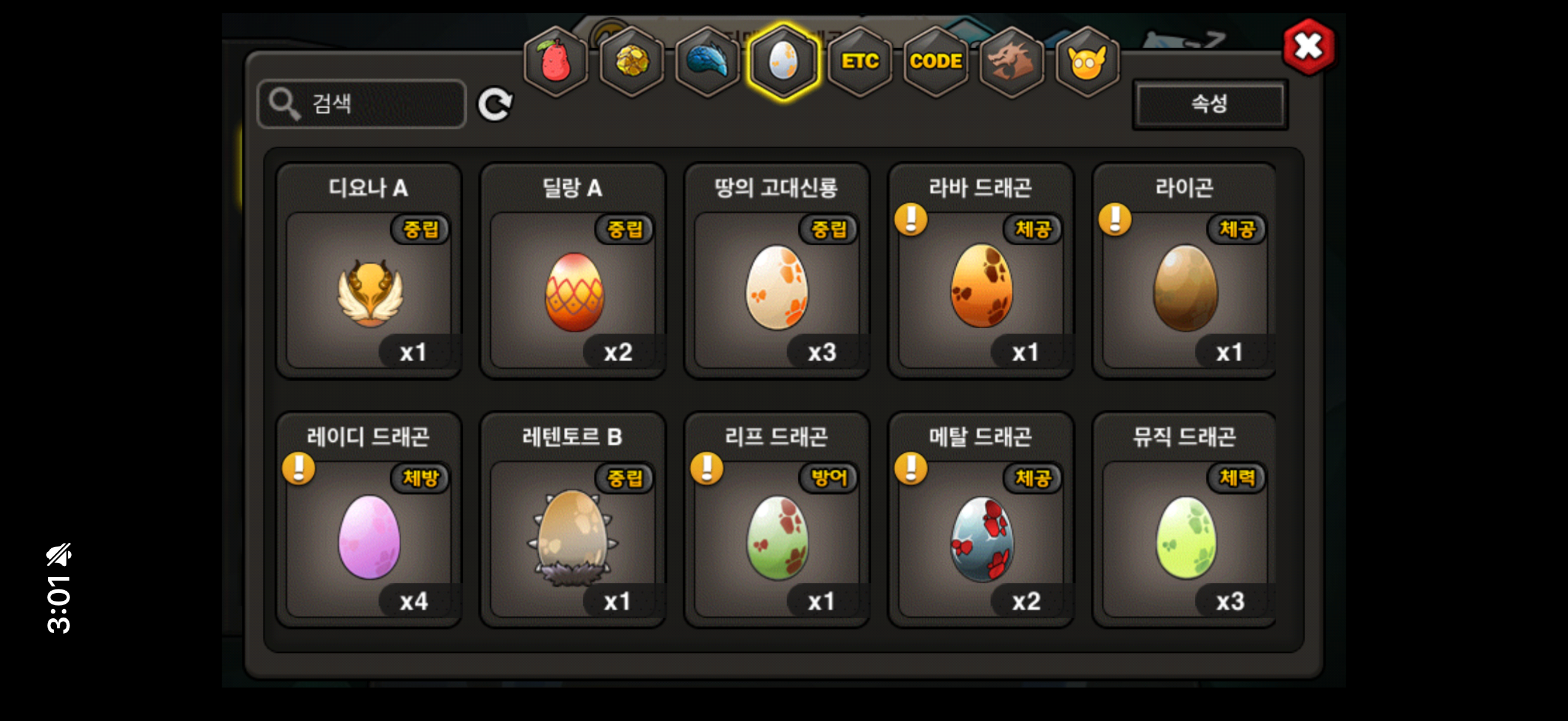Switch to the CODE tab
This screenshot has height=721, width=1568.
coord(935,62)
